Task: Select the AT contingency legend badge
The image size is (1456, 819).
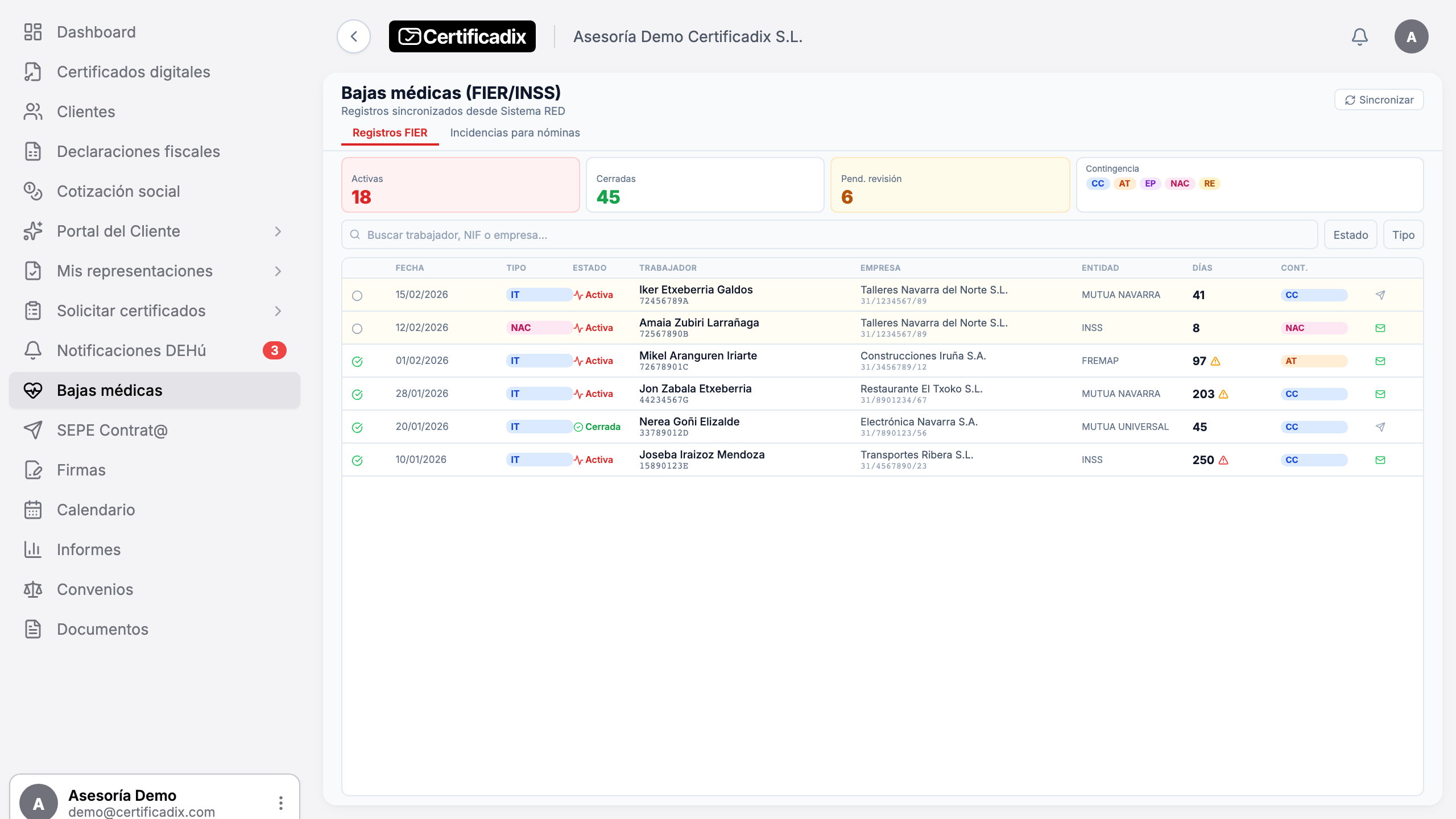Action: click(1124, 184)
